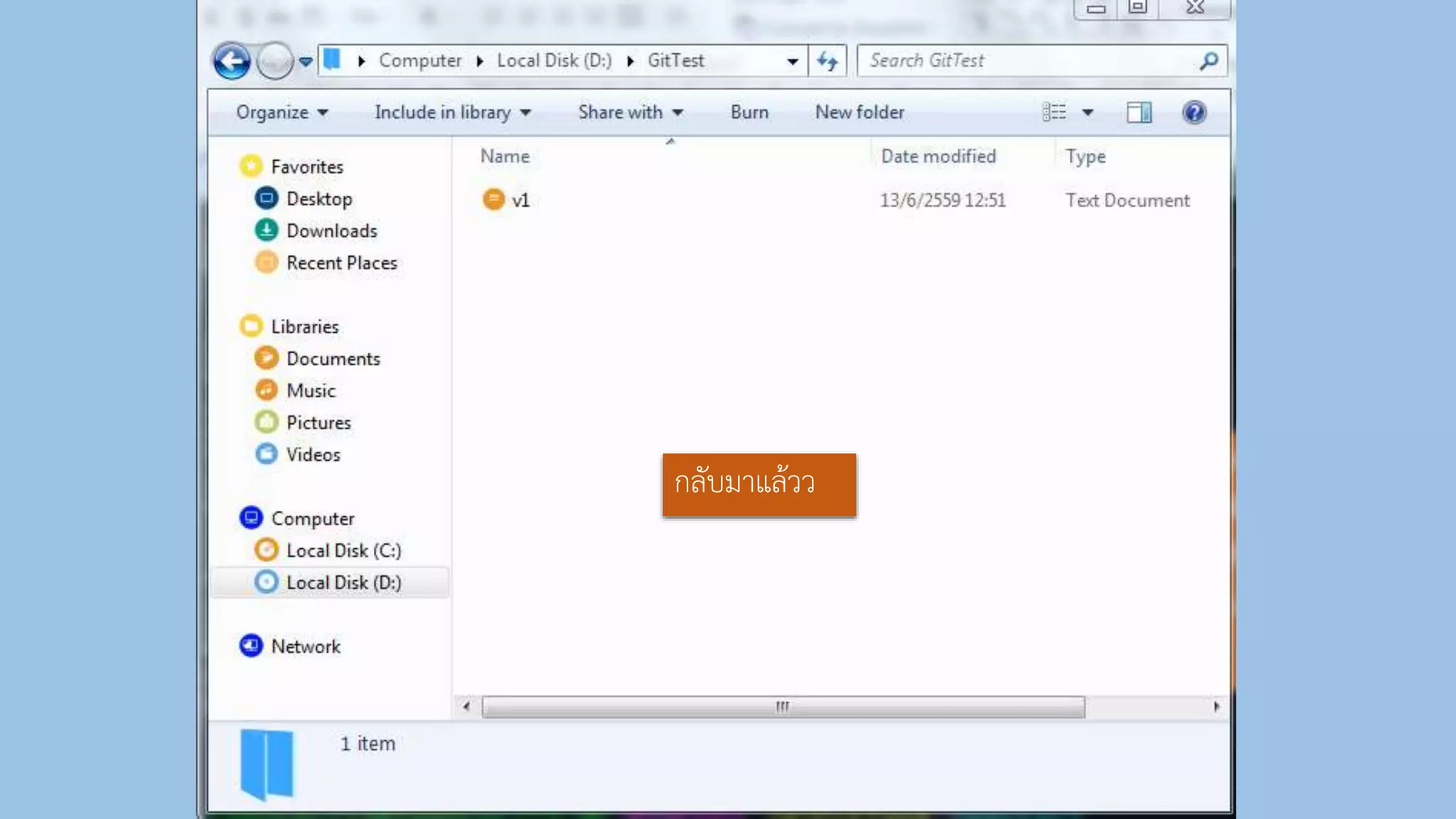Click the New folder button
The width and height of the screenshot is (1456, 819).
(x=860, y=112)
